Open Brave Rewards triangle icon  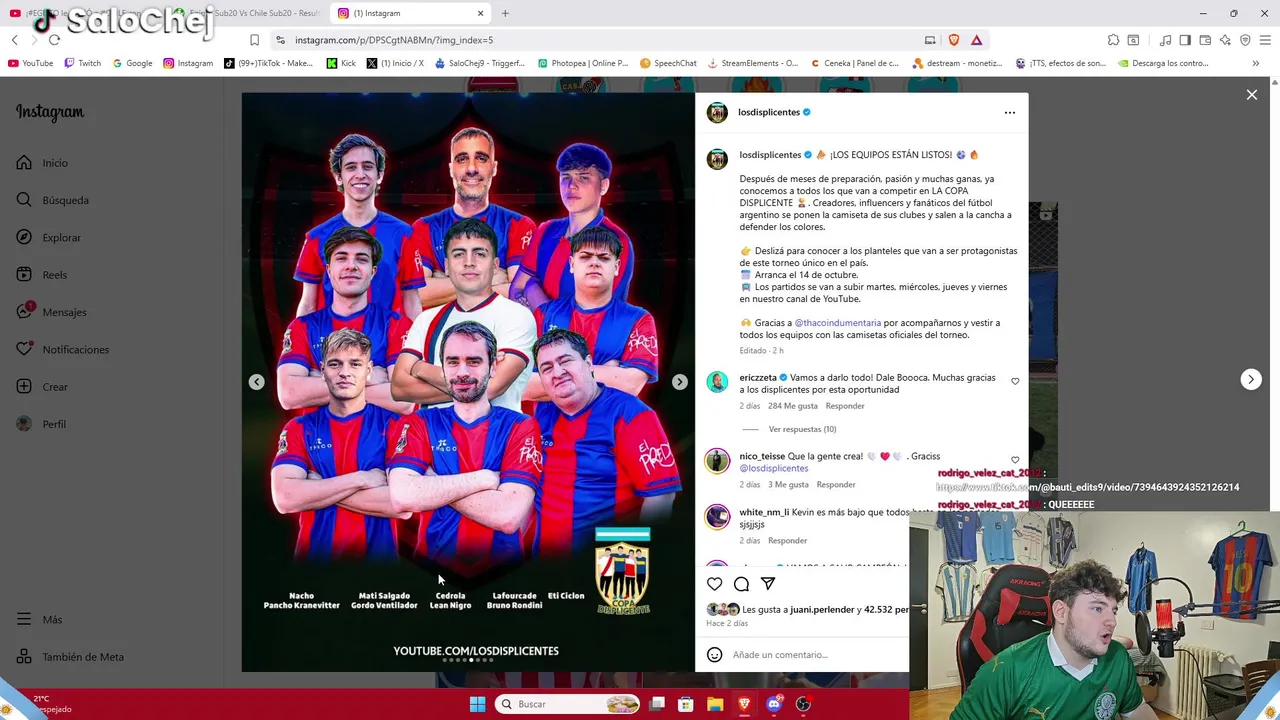976,40
